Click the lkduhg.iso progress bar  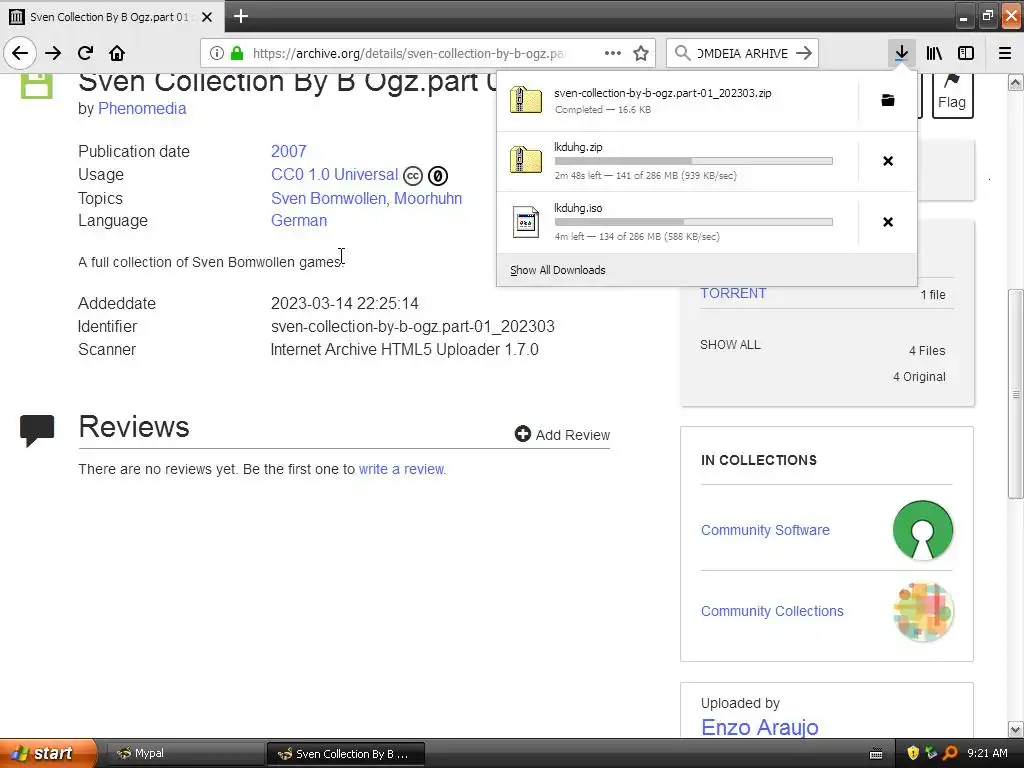click(694, 222)
